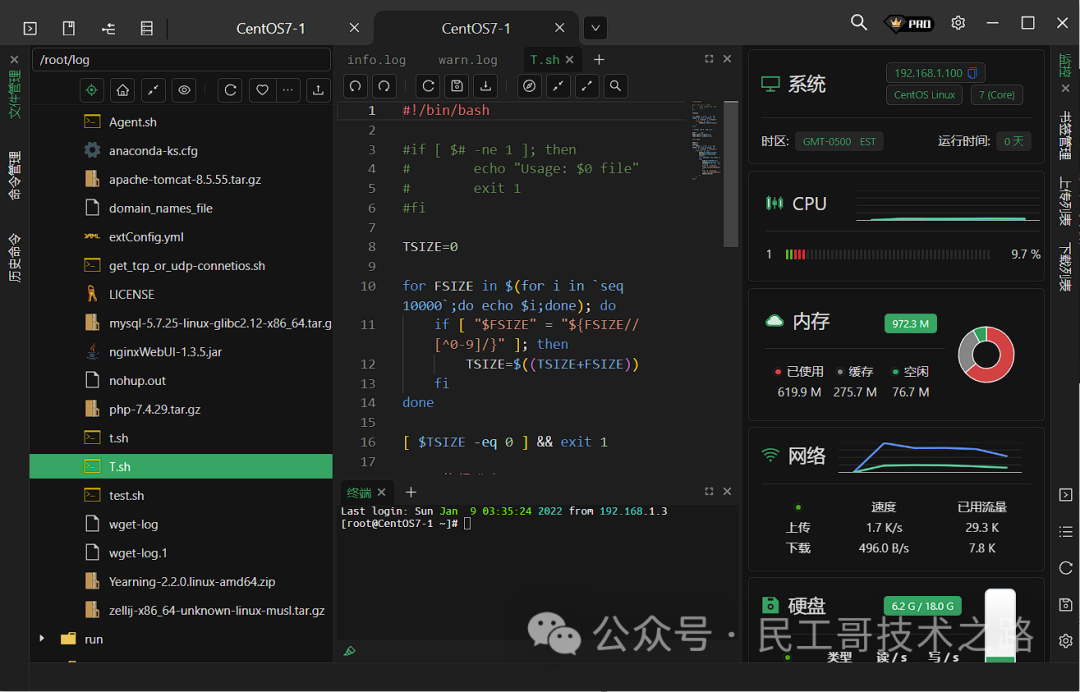This screenshot has height=692, width=1080.
Task: Maximize the editor panel
Action: (x=709, y=59)
